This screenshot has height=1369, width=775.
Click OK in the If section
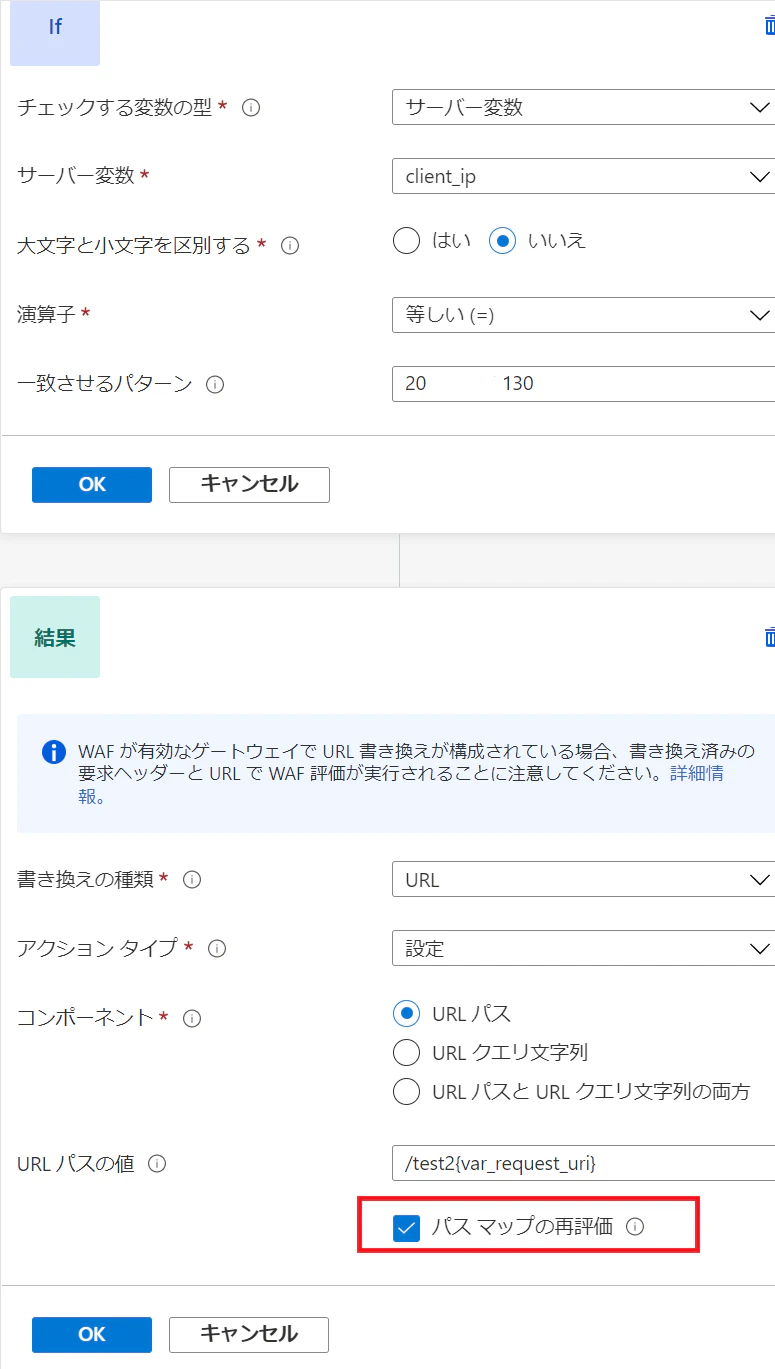tap(92, 484)
